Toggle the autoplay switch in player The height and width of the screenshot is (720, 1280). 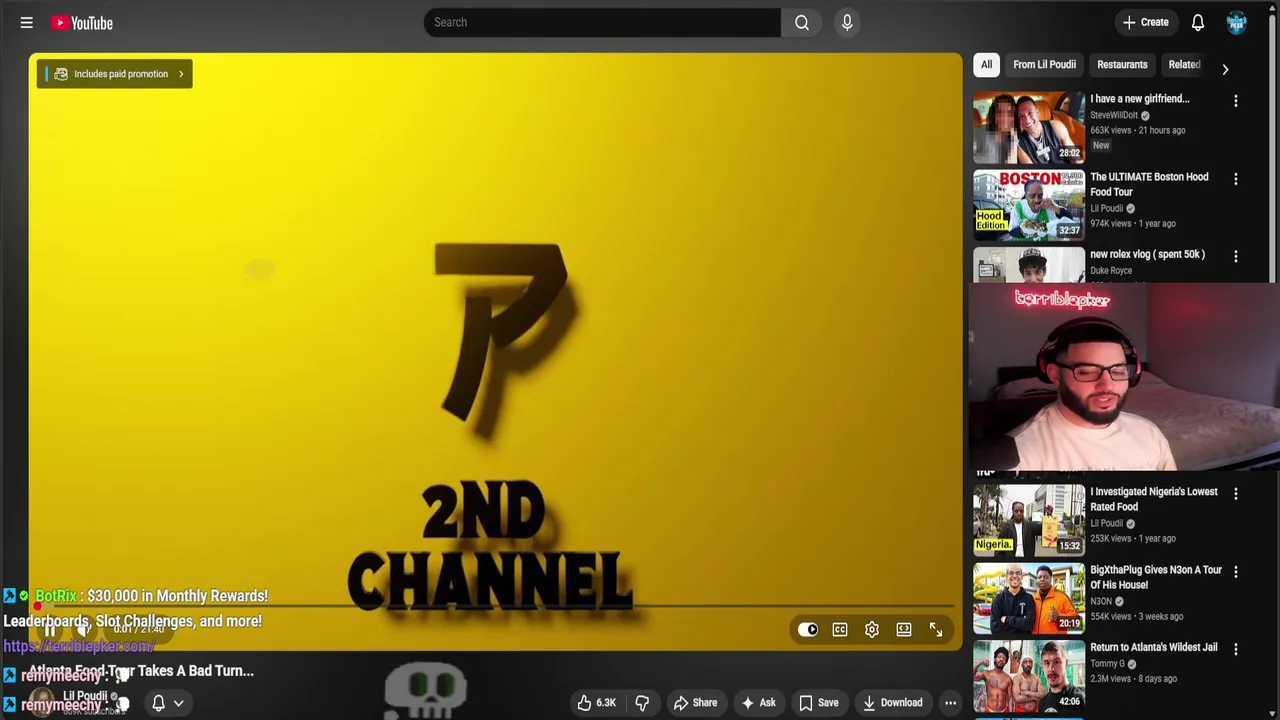point(808,630)
